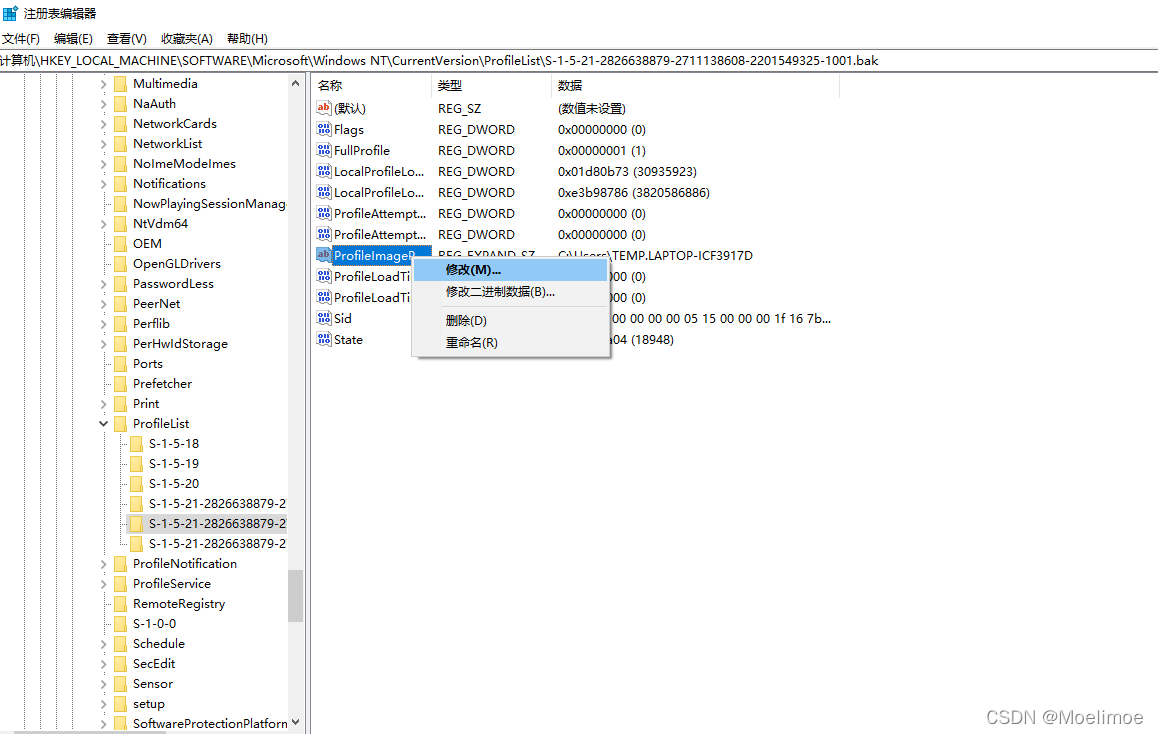Expand the Schedule tree node
This screenshot has width=1158, height=734.
(103, 644)
